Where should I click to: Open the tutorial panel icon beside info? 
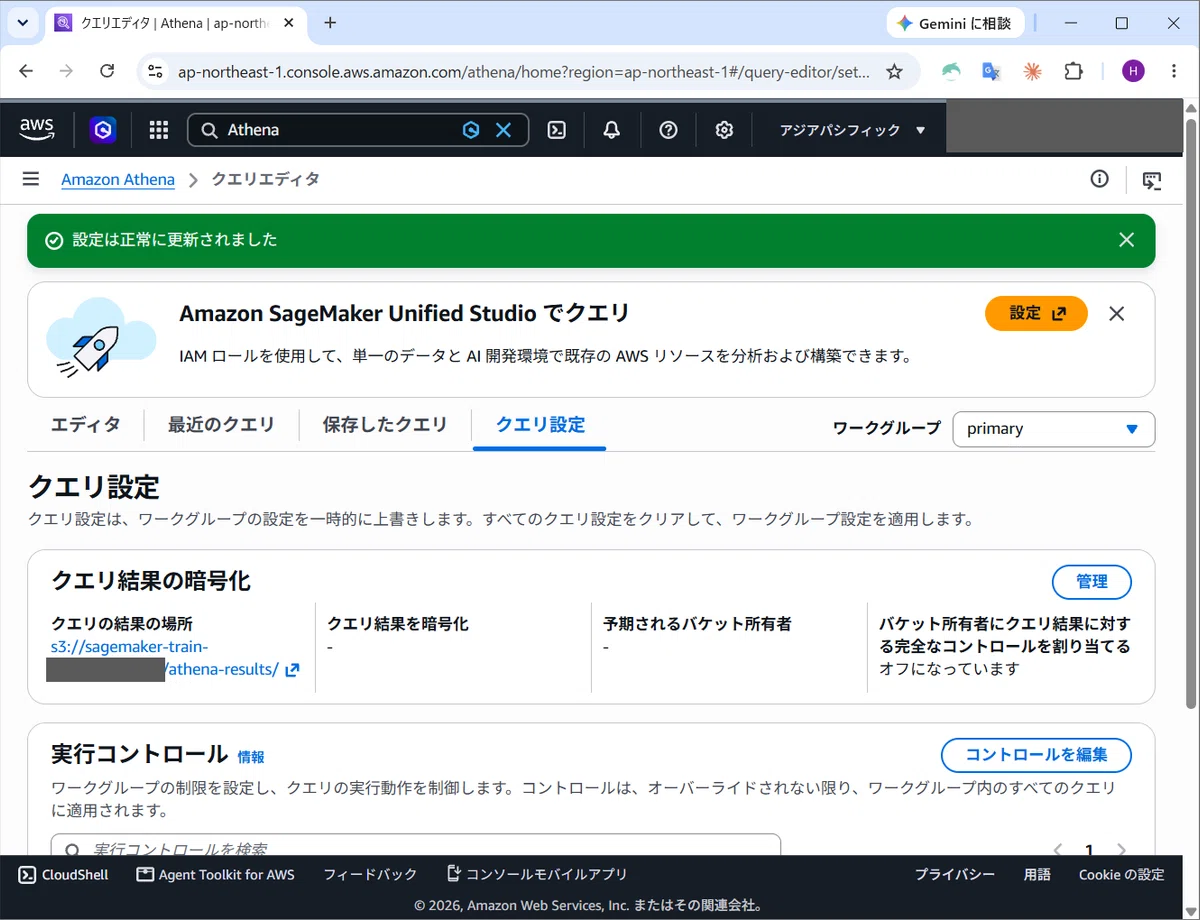(x=1152, y=180)
